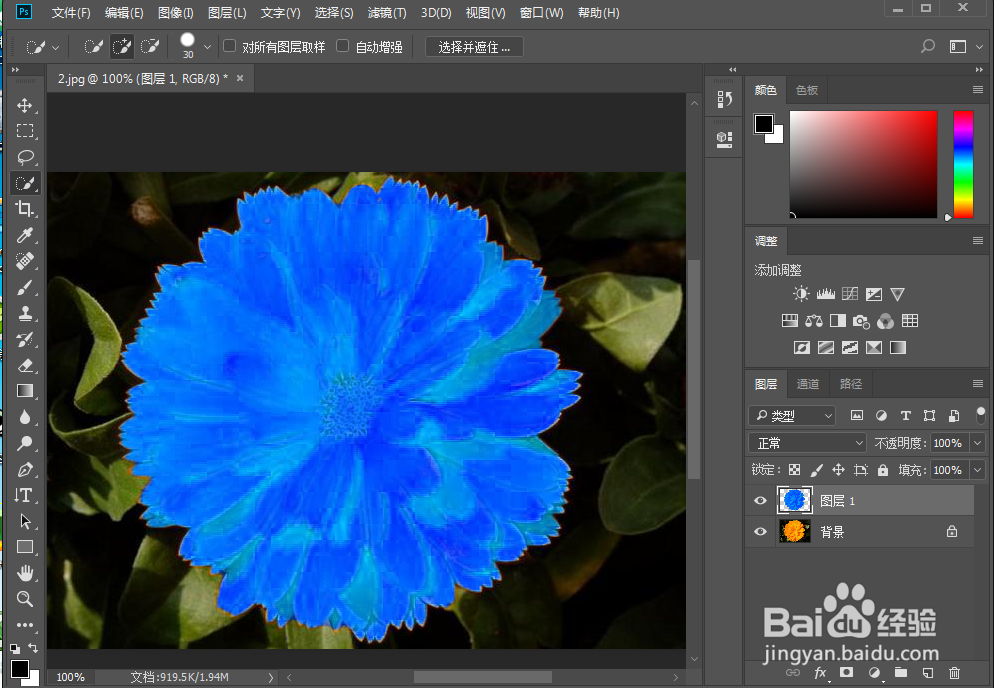The height and width of the screenshot is (688, 994).
Task: Open the 文件(F) menu
Action: tap(71, 13)
